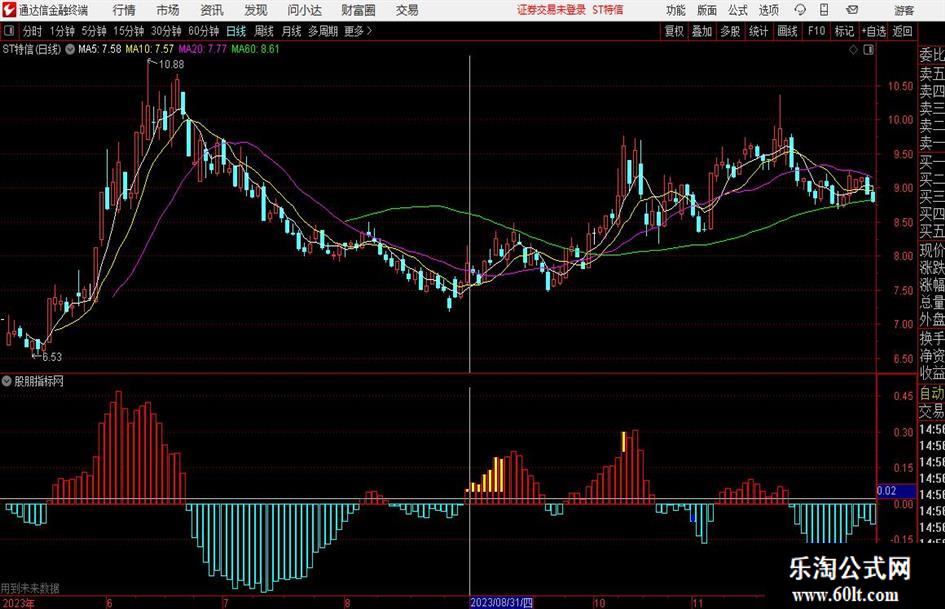The height and width of the screenshot is (609, 945).
Task: Click the 用到未来数据 warning text
Action: tap(30, 588)
